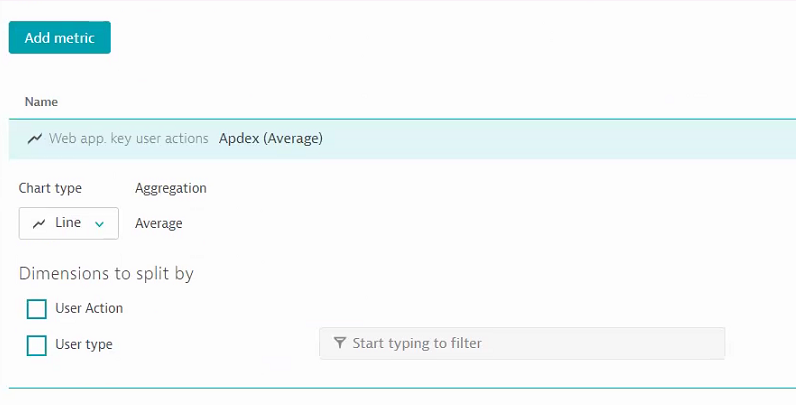Open the Line chart type dropdown

click(69, 224)
